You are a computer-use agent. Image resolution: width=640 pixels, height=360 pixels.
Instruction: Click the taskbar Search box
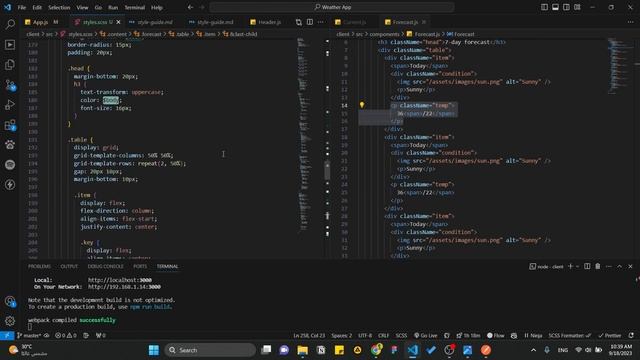coord(210,350)
